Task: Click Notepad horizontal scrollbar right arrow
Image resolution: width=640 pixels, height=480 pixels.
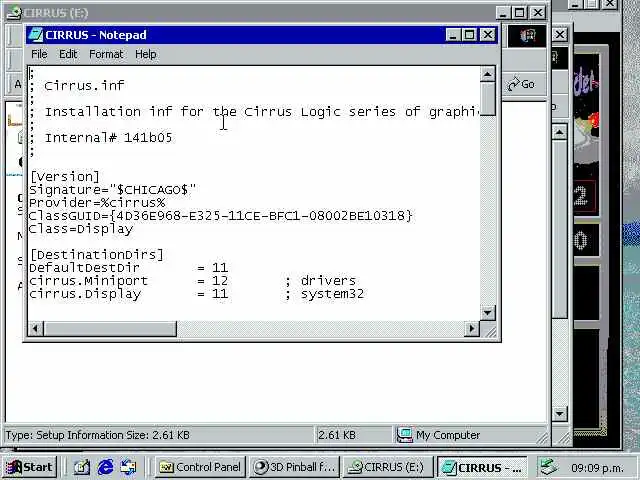Action: click(472, 329)
